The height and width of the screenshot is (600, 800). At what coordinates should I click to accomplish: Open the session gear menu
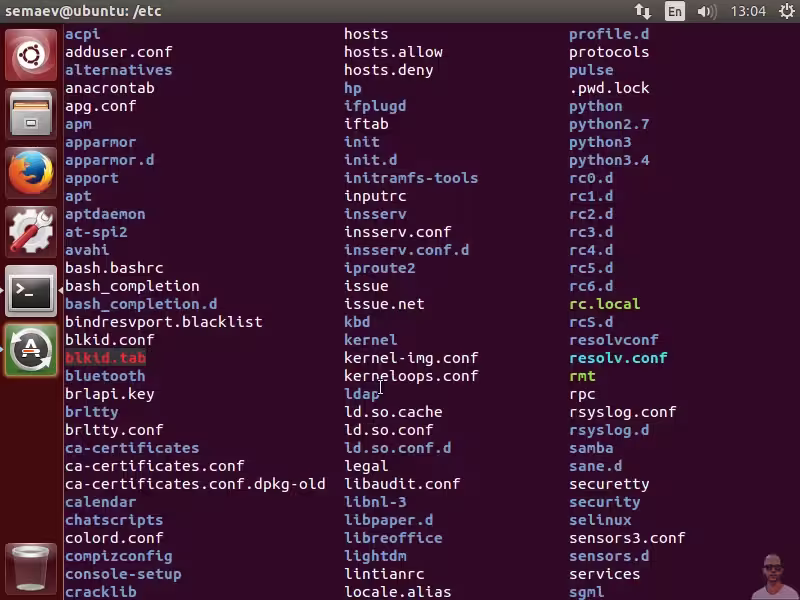[783, 11]
